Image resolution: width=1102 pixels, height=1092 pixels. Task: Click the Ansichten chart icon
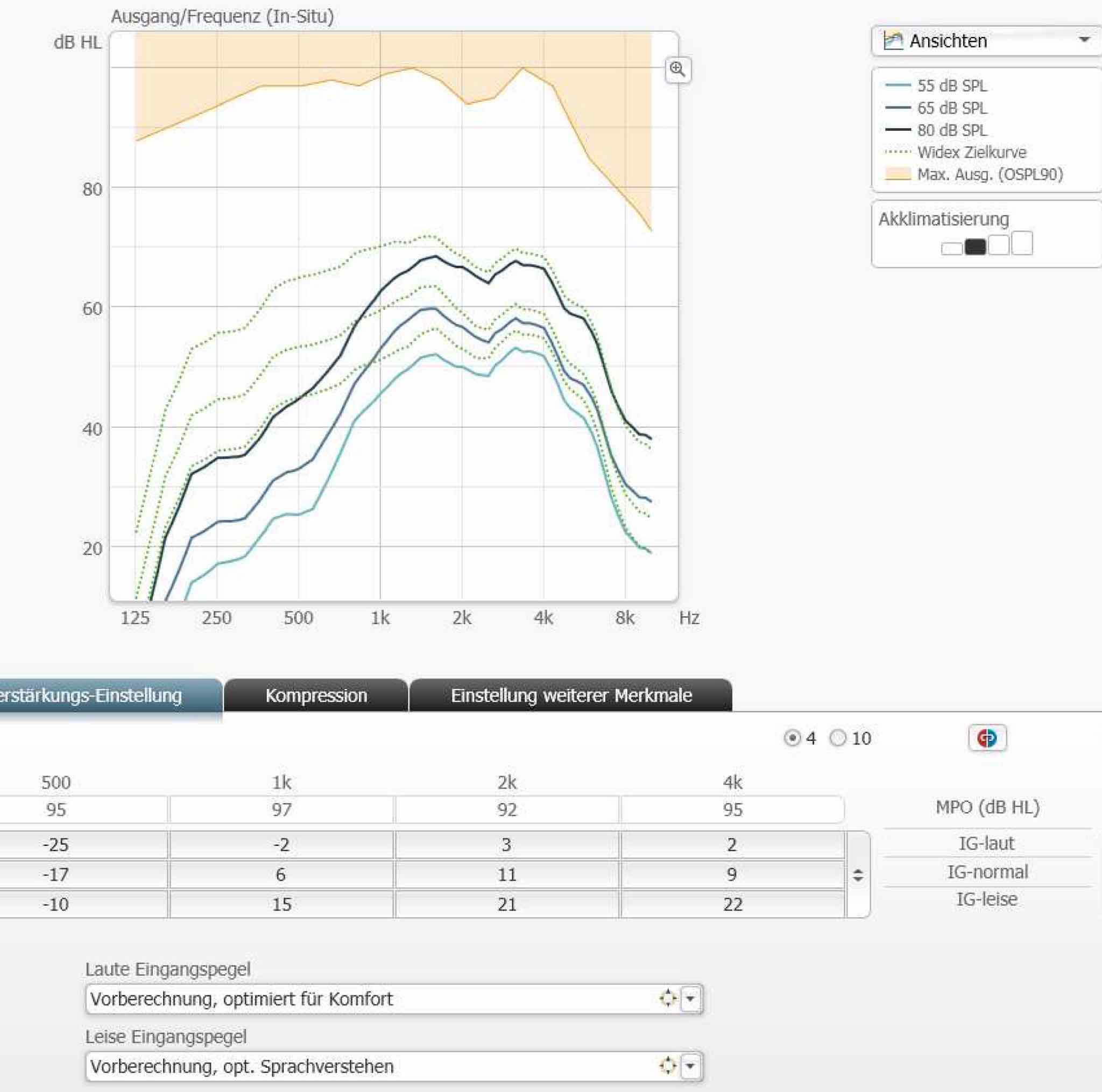click(x=893, y=40)
